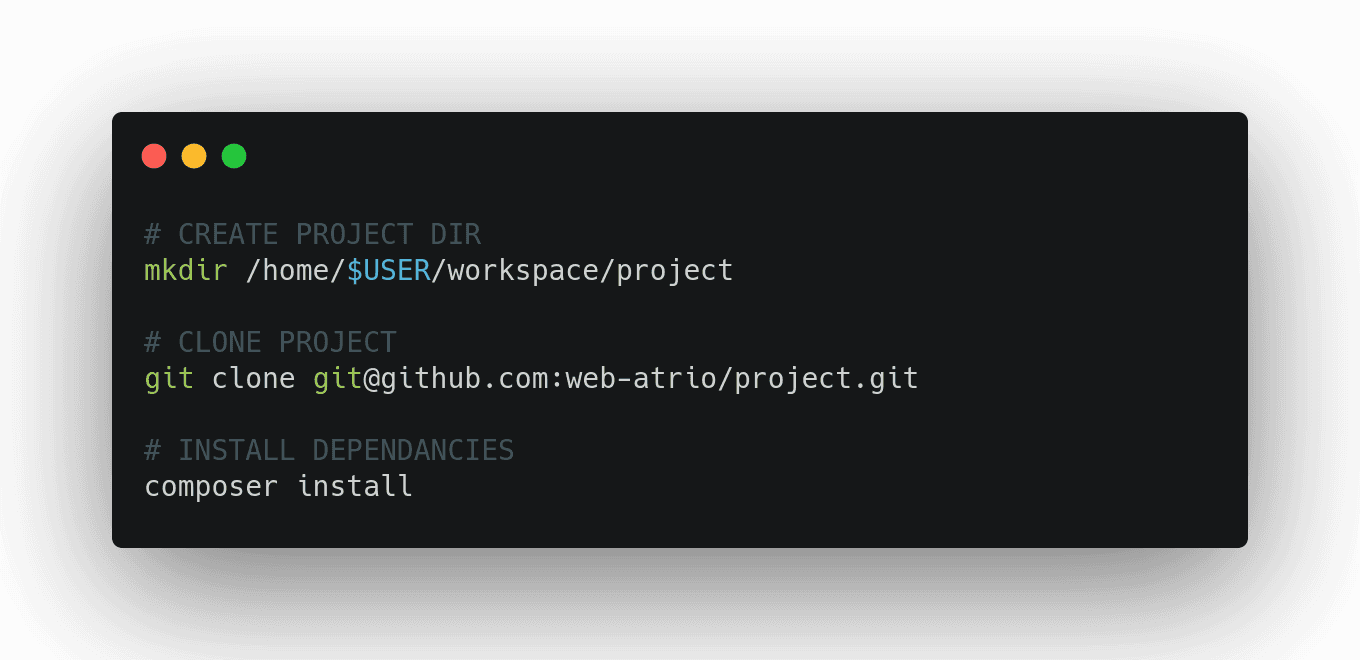Image resolution: width=1360 pixels, height=660 pixels.
Task: Click the web-atrio organization name
Action: point(641,379)
